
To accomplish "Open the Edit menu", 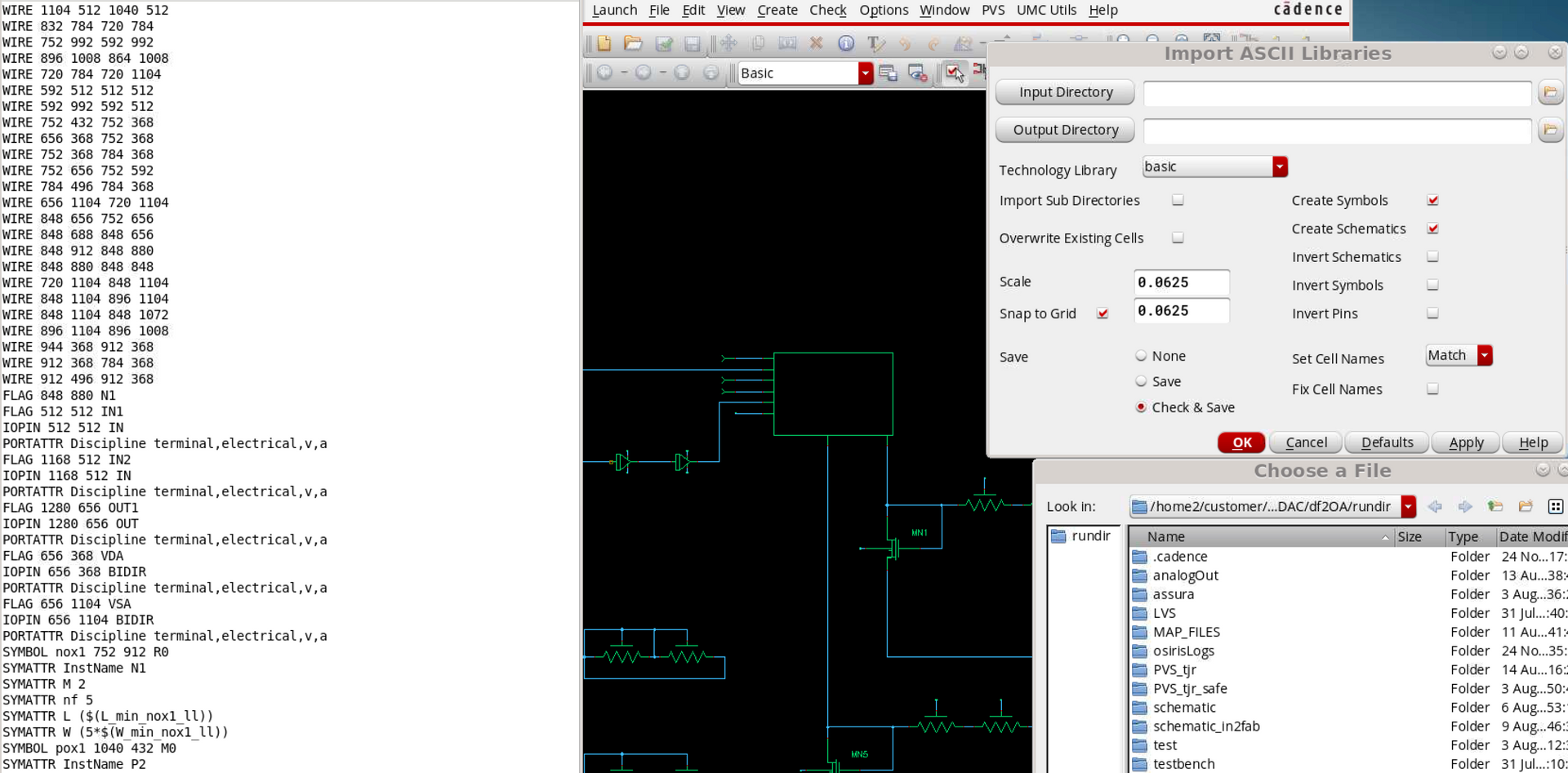I will click(693, 10).
